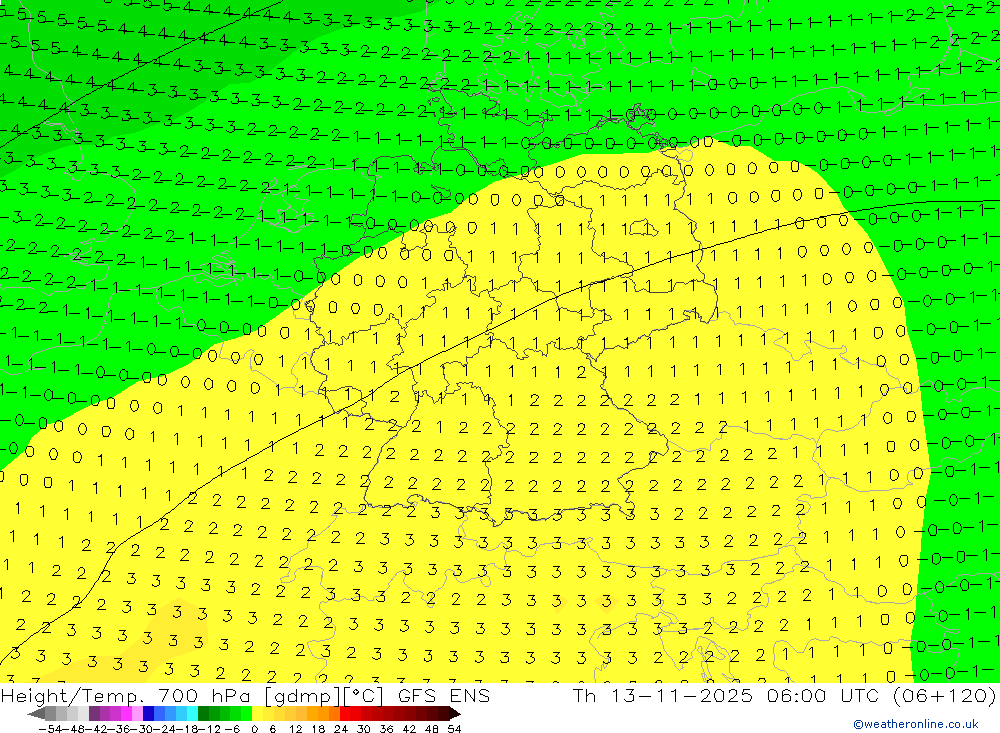Pick the dark green swatch above label -12
The width and height of the screenshot is (1000, 733).
click(x=203, y=714)
